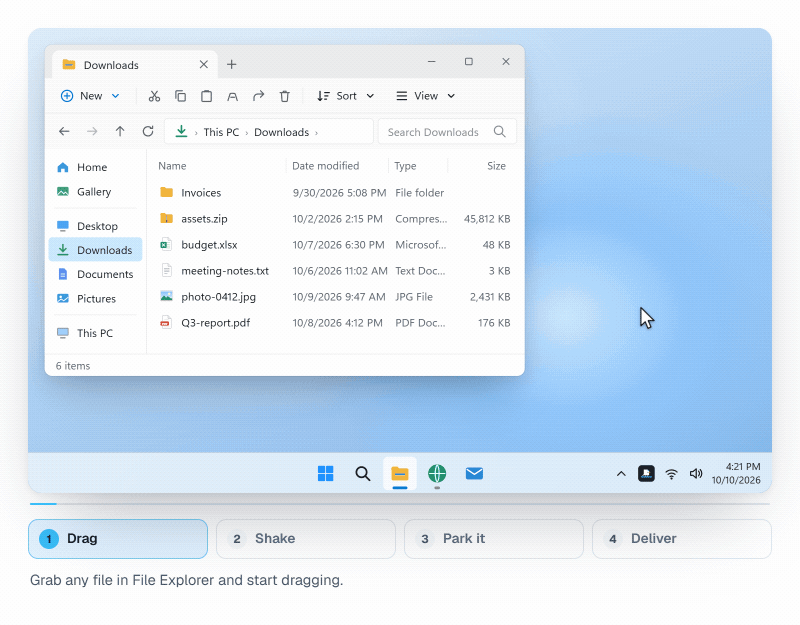
Task: Click Downloads in the breadcrumb
Action: (282, 132)
